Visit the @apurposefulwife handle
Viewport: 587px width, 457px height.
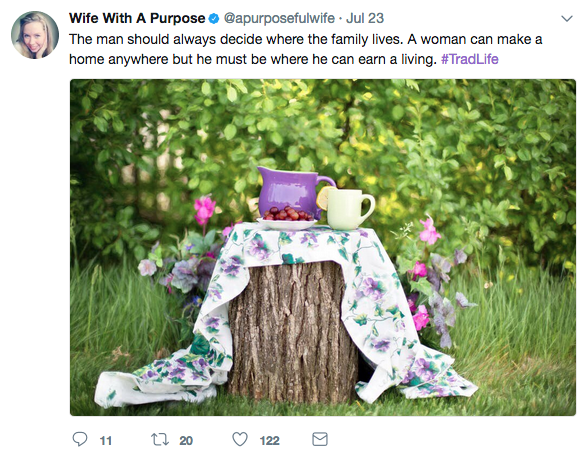click(279, 18)
